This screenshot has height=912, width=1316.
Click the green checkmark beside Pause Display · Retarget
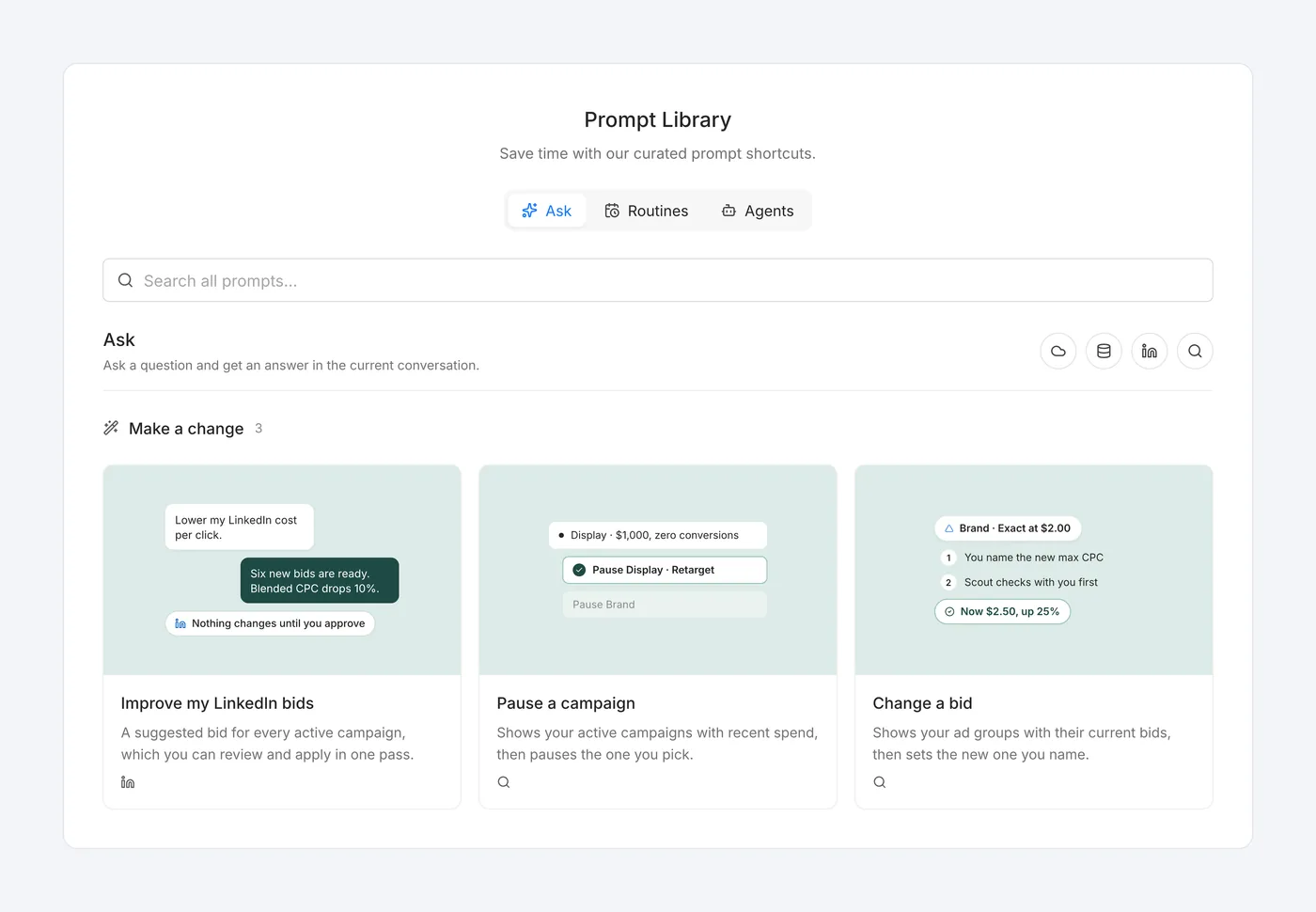[579, 570]
